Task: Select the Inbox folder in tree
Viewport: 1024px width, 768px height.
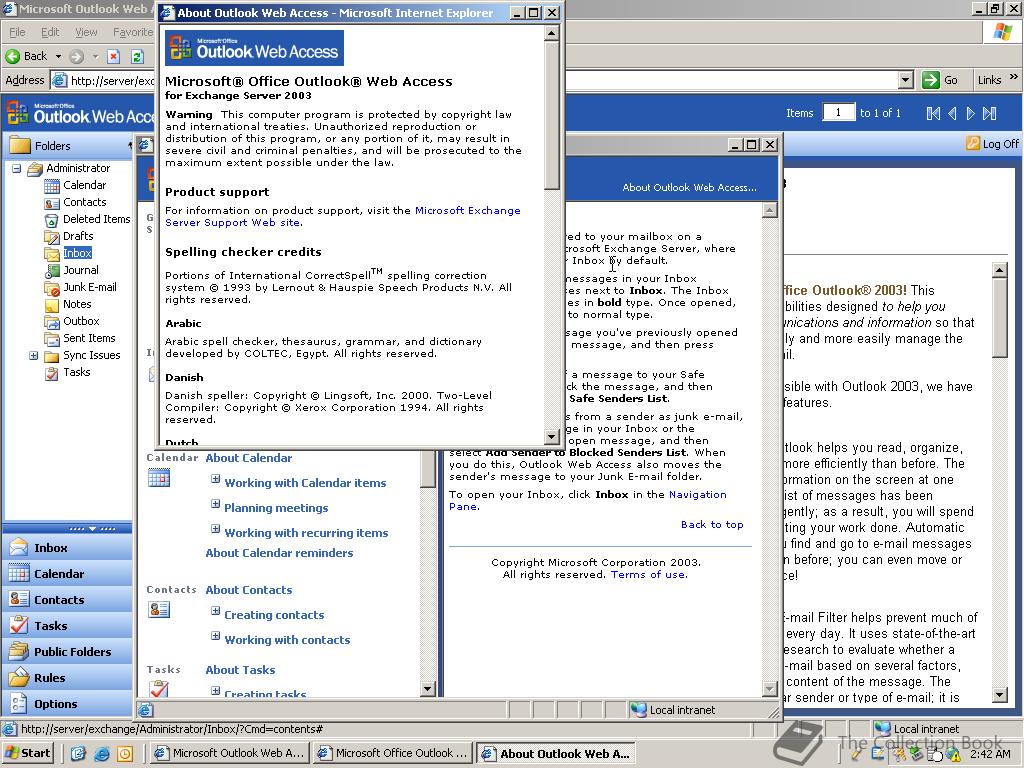Action: 77,253
